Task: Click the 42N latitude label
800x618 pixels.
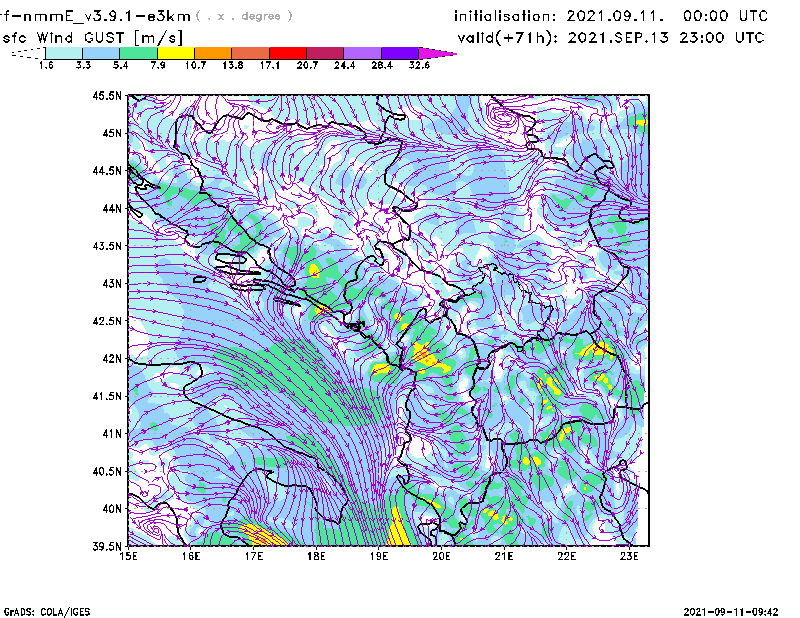Action: click(112, 358)
